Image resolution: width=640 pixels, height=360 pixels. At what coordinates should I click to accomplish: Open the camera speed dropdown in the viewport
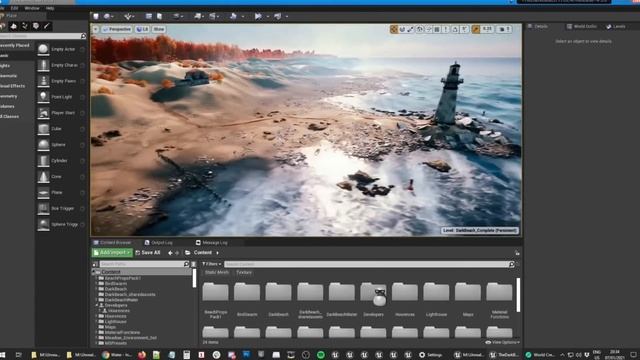point(505,29)
